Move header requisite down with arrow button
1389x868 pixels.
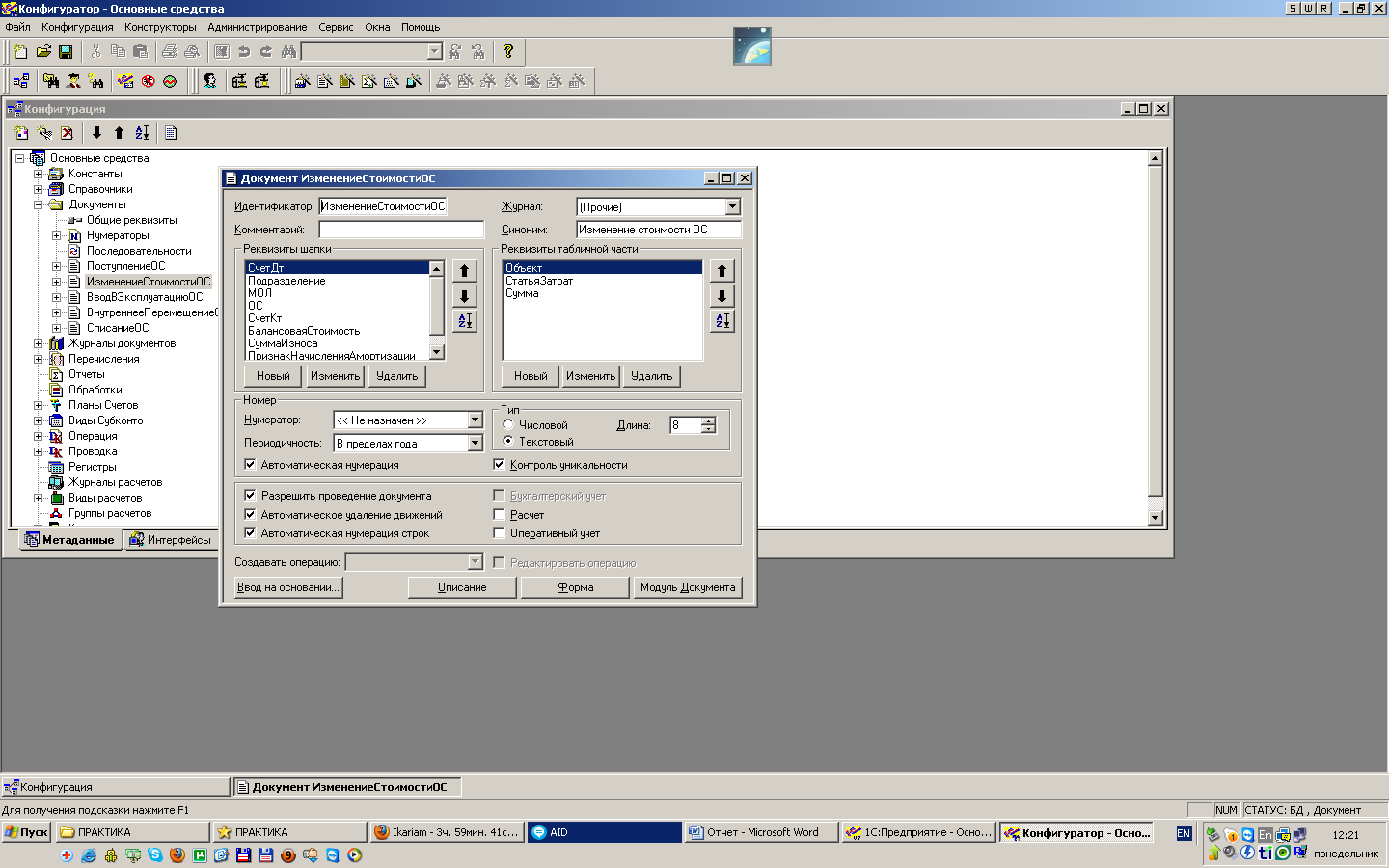[464, 296]
